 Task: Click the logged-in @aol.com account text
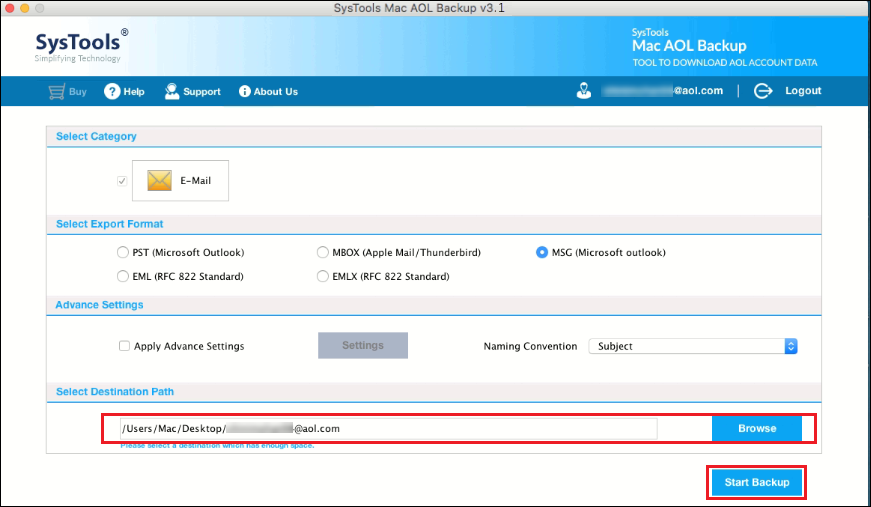pos(662,91)
